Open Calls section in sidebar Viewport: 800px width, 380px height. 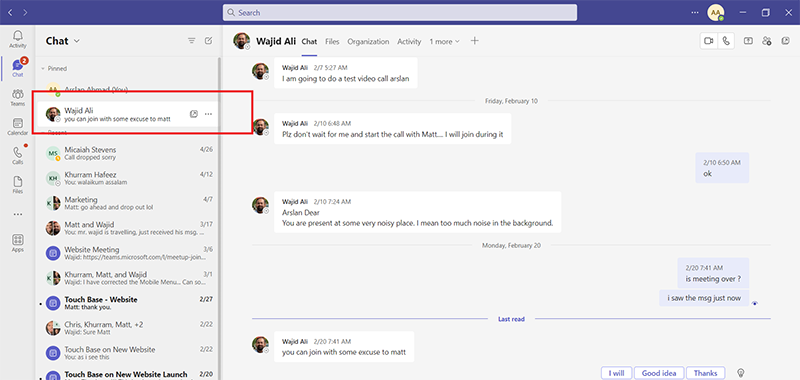tap(18, 156)
